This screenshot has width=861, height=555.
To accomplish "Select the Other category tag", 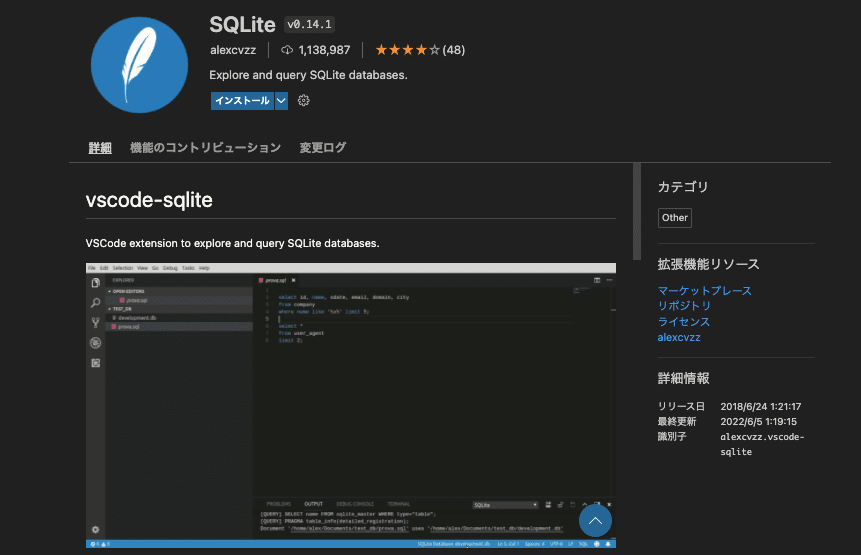I will (x=675, y=217).
